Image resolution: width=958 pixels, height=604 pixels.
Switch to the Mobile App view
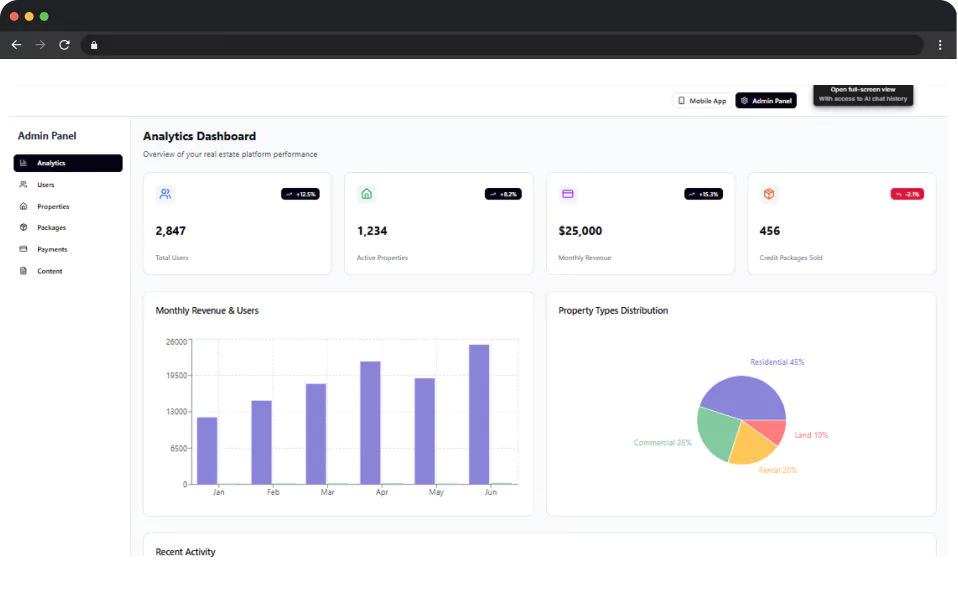click(x=702, y=100)
